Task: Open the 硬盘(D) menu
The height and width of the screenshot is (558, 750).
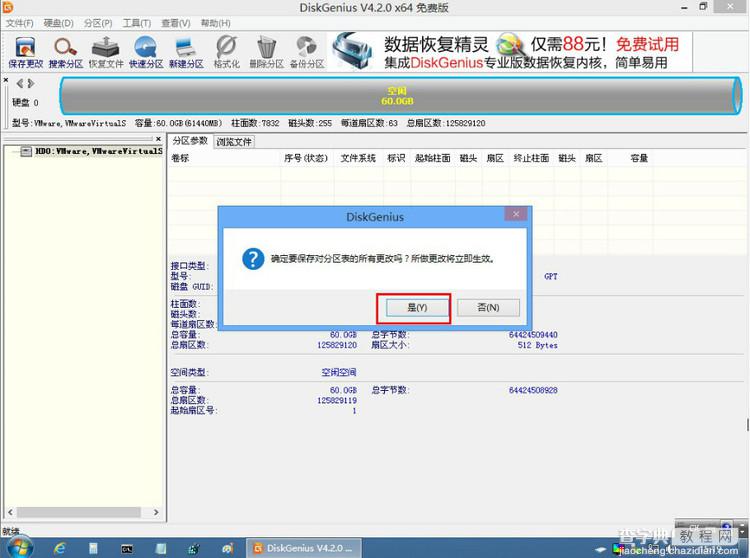Action: [58, 23]
